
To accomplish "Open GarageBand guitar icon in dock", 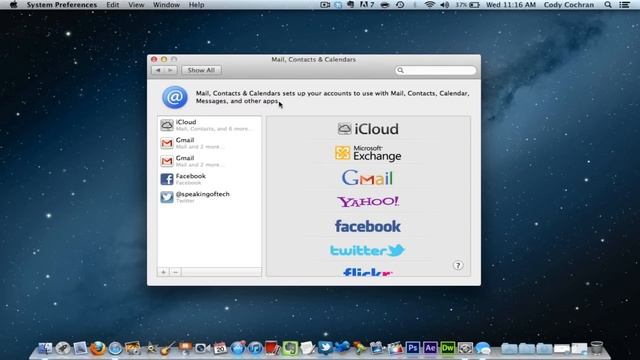I will click(x=167, y=348).
